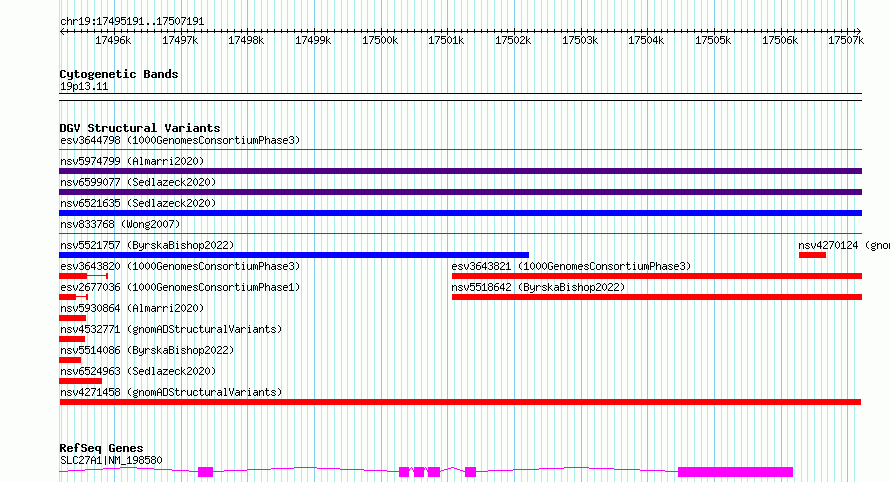
Task: Click the 17505k ruler tick label
Action: [712, 40]
